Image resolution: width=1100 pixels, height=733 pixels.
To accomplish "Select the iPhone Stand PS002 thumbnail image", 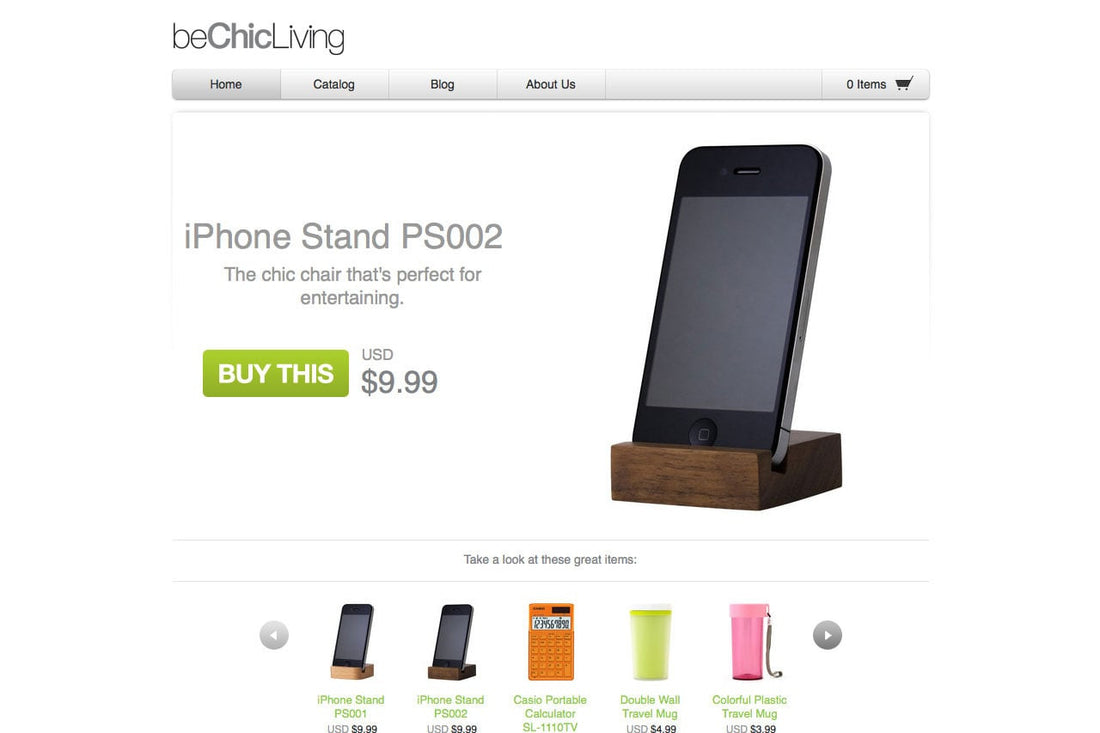I will [x=452, y=642].
